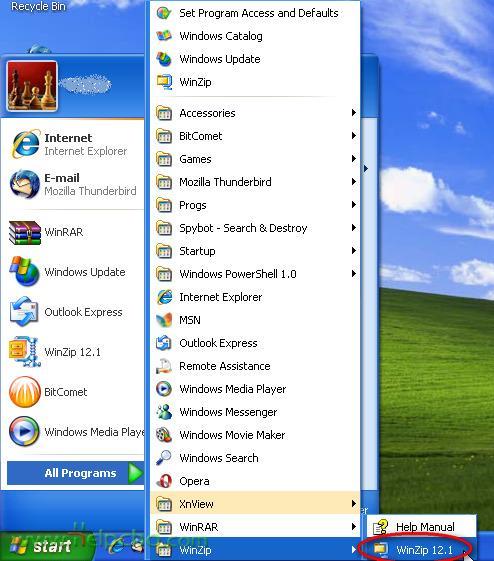Click the Help Manual icon in WinZip submenu
Image resolution: width=494 pixels, height=561 pixels.
pyautogui.click(x=381, y=527)
